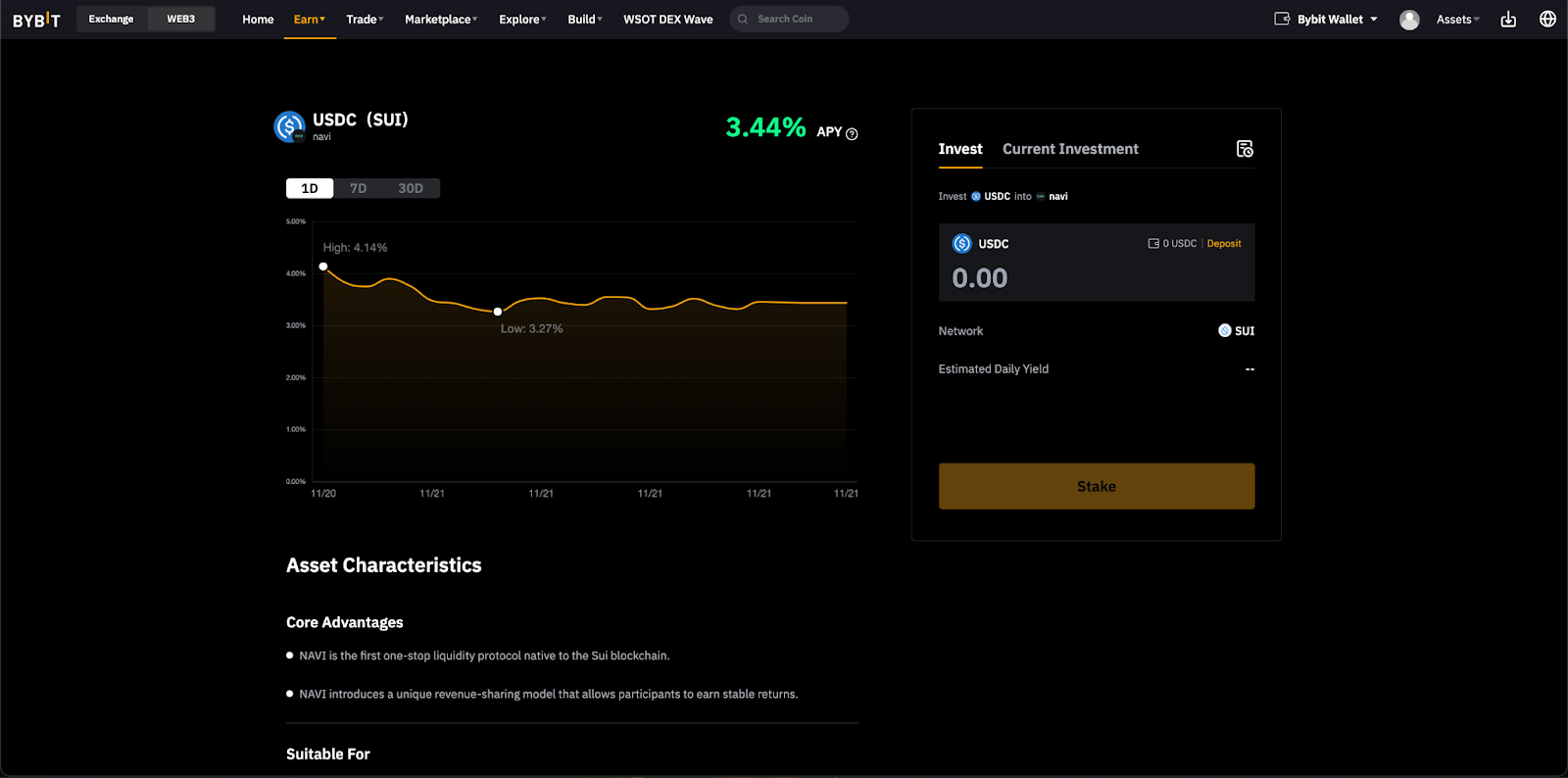1568x778 pixels.
Task: Switch to Exchange mode
Action: pyautogui.click(x=111, y=19)
